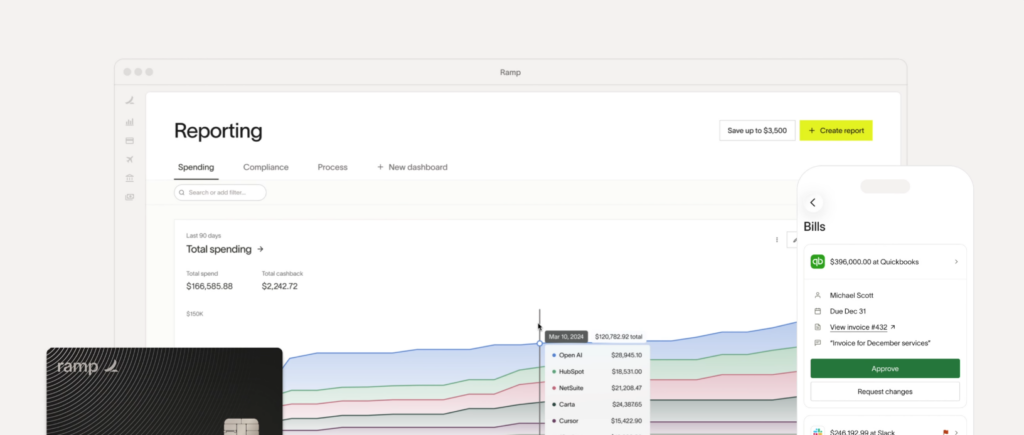
Task: Click the $2,242.72 total cashback value
Action: click(x=280, y=286)
